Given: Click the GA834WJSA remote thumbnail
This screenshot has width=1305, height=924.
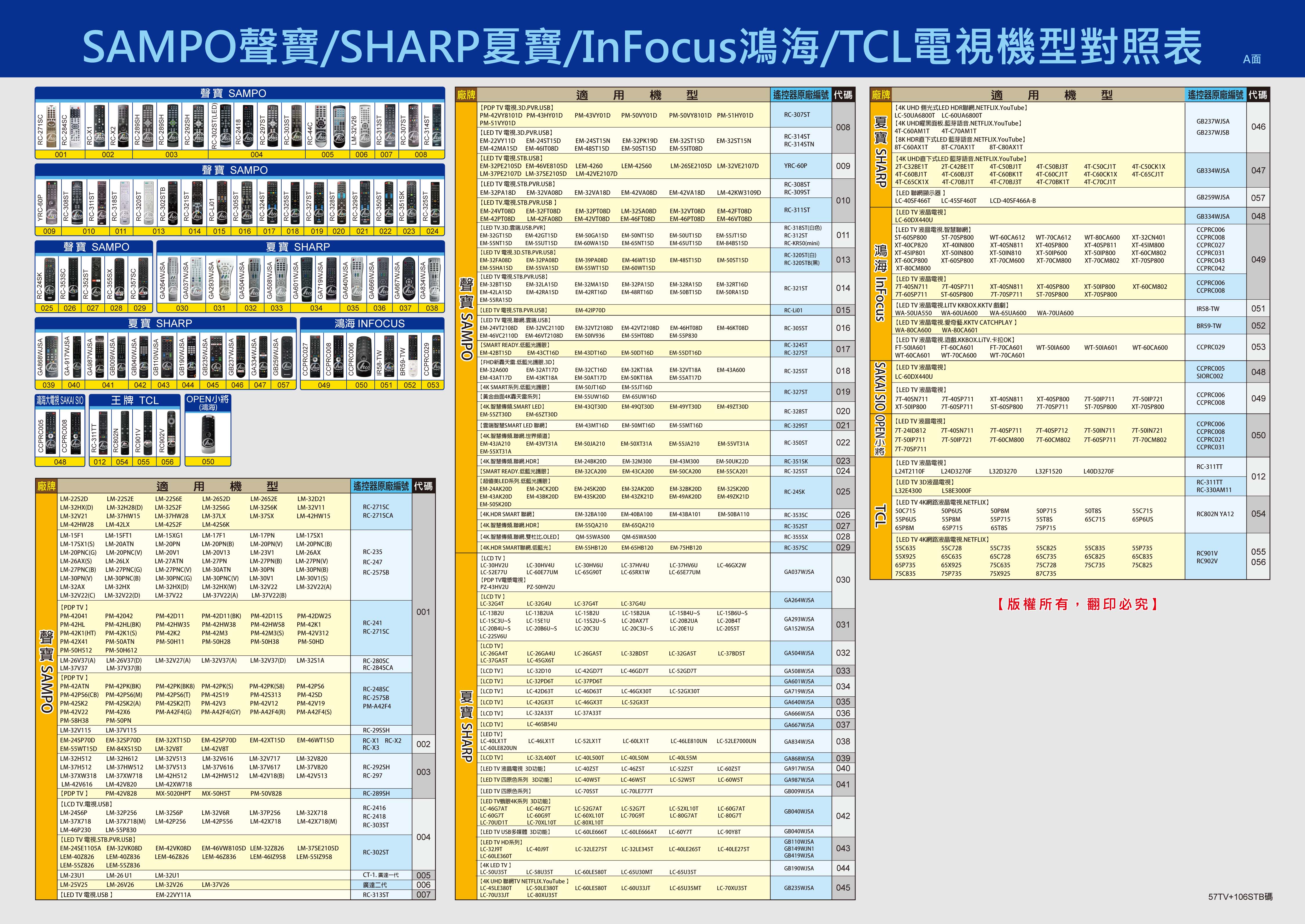Looking at the screenshot, I should pyautogui.click(x=434, y=279).
